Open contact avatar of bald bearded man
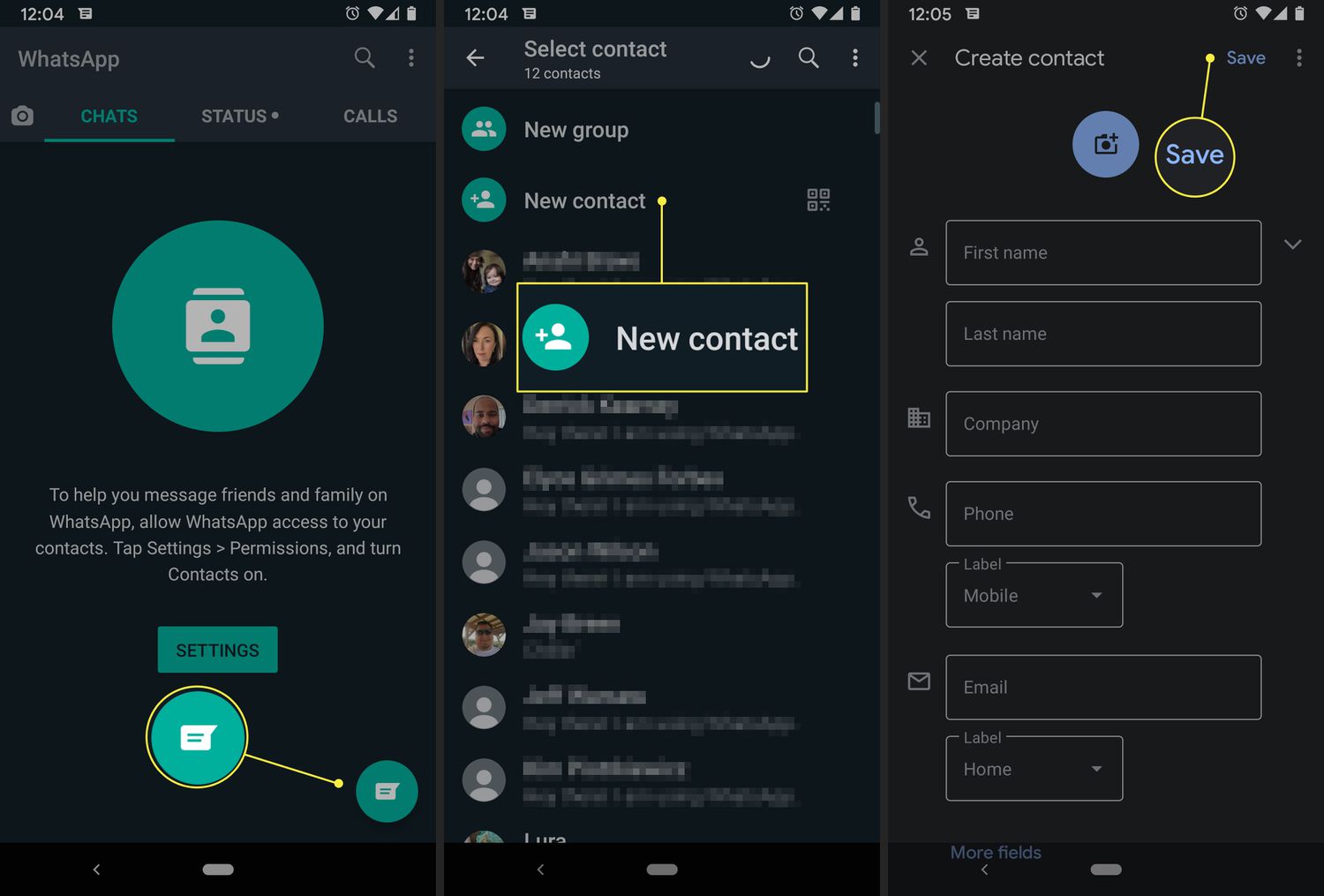The image size is (1324, 896). 484,417
